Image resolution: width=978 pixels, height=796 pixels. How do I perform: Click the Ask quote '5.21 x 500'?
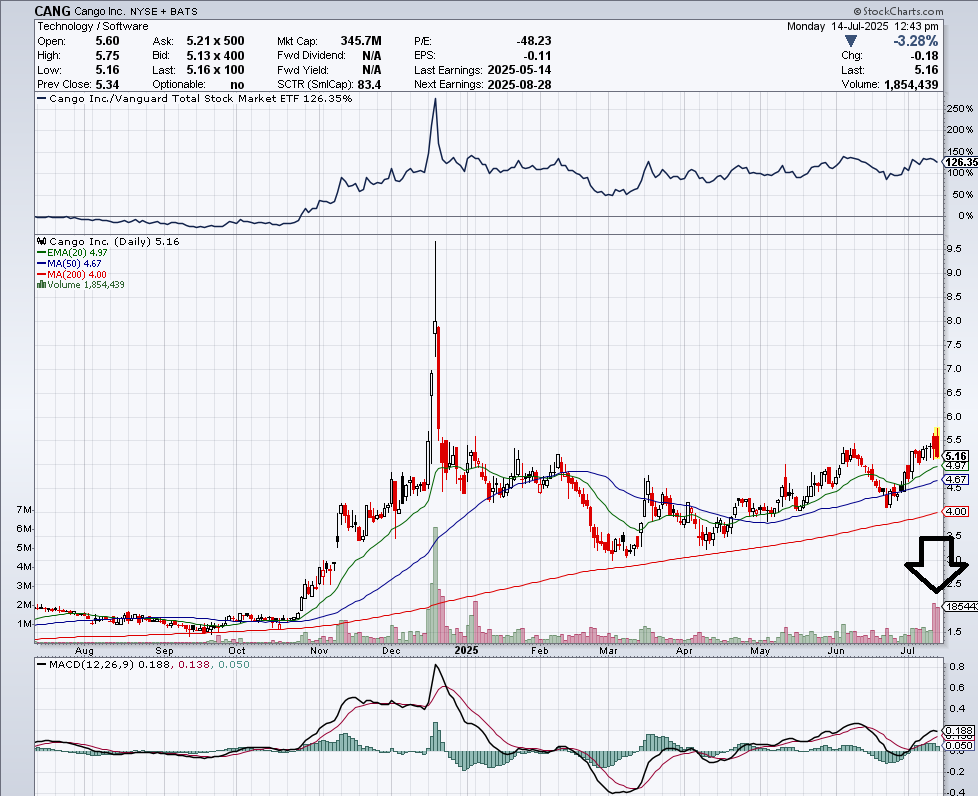coord(215,41)
